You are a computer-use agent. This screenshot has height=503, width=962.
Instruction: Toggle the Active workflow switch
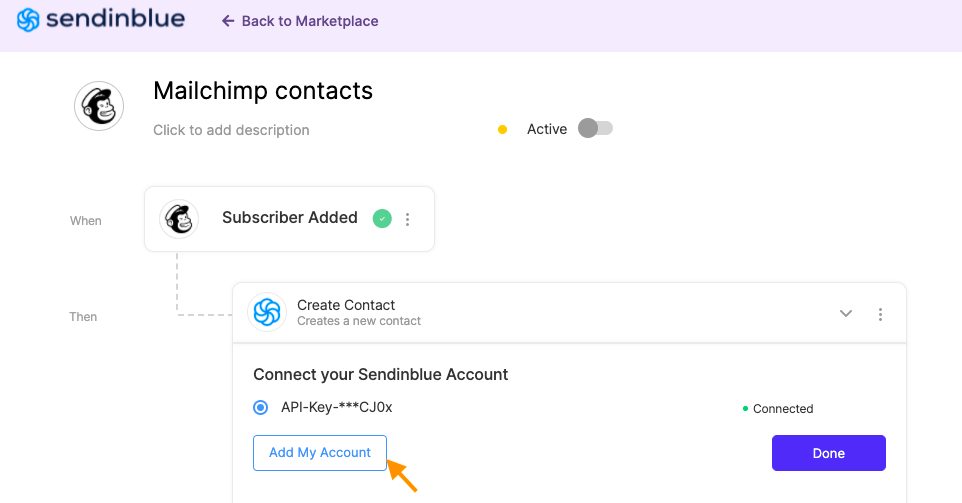point(595,128)
